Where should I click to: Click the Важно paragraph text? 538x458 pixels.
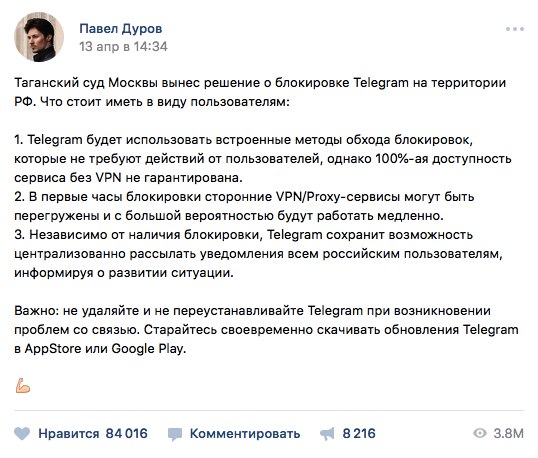[x=266, y=330]
